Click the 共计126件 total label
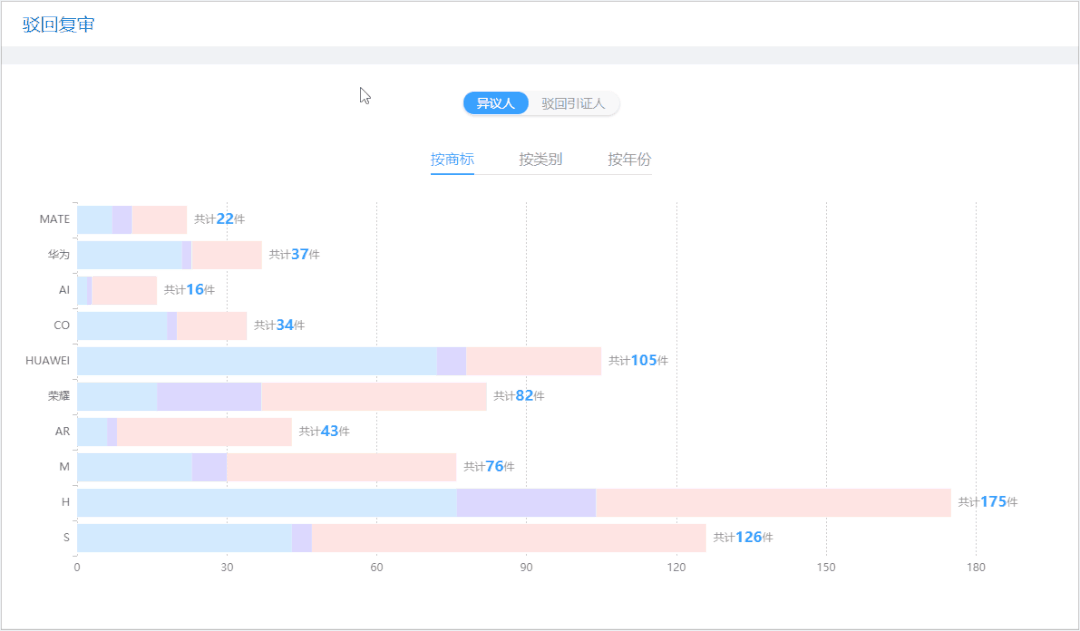 pos(743,537)
